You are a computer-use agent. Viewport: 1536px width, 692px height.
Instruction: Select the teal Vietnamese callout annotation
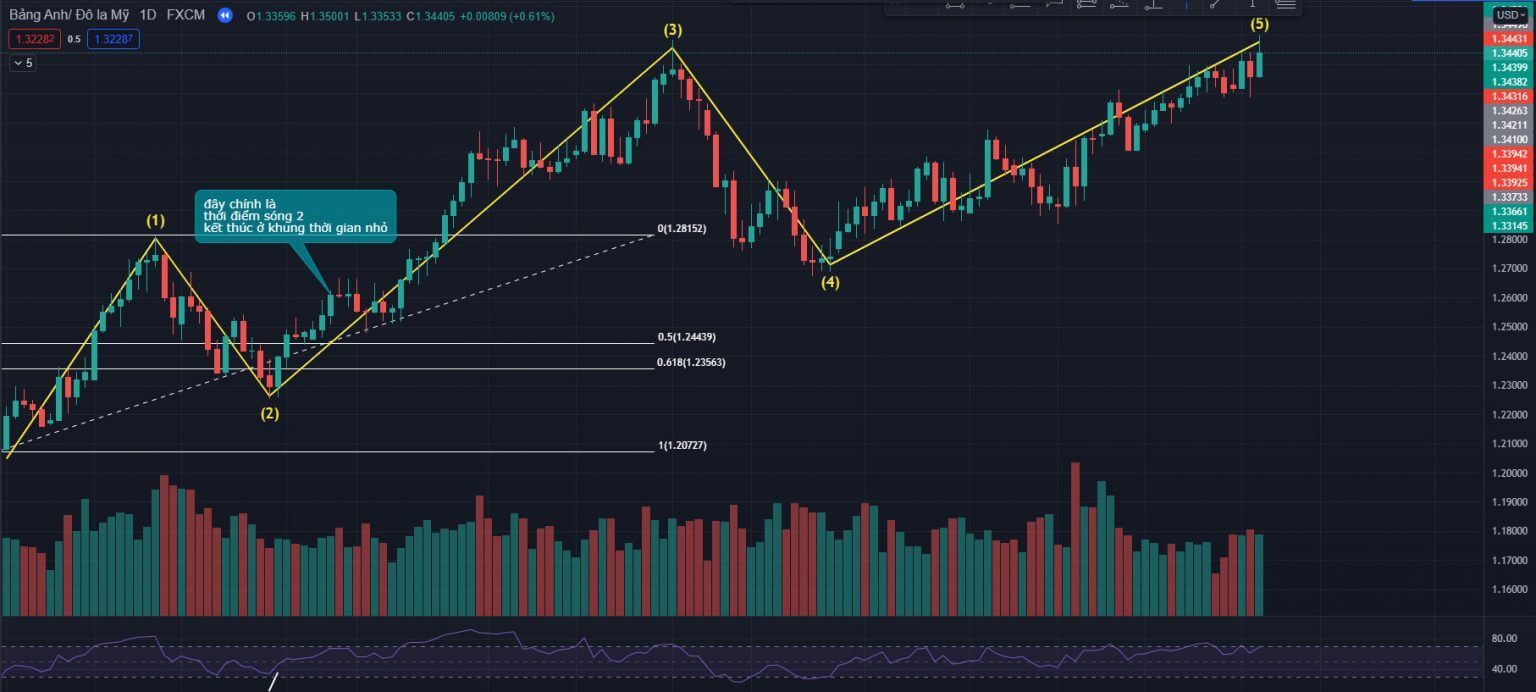coord(295,215)
